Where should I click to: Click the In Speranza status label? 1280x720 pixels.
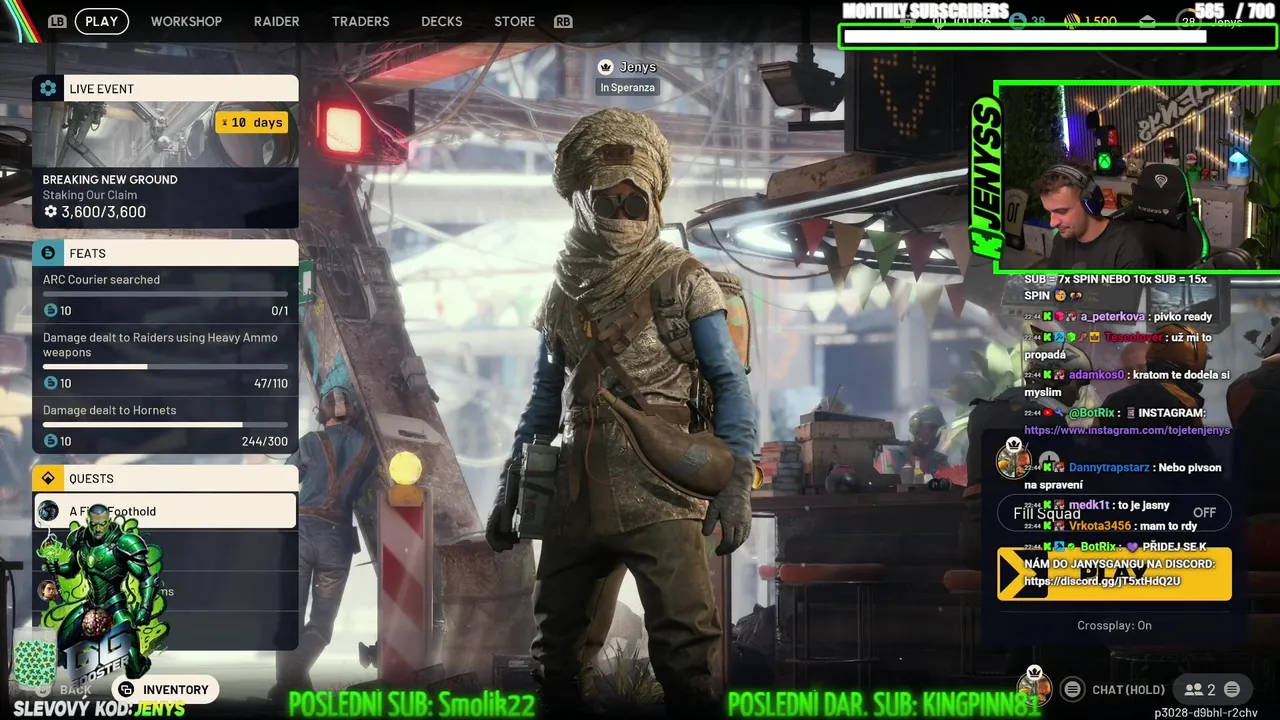pyautogui.click(x=627, y=88)
